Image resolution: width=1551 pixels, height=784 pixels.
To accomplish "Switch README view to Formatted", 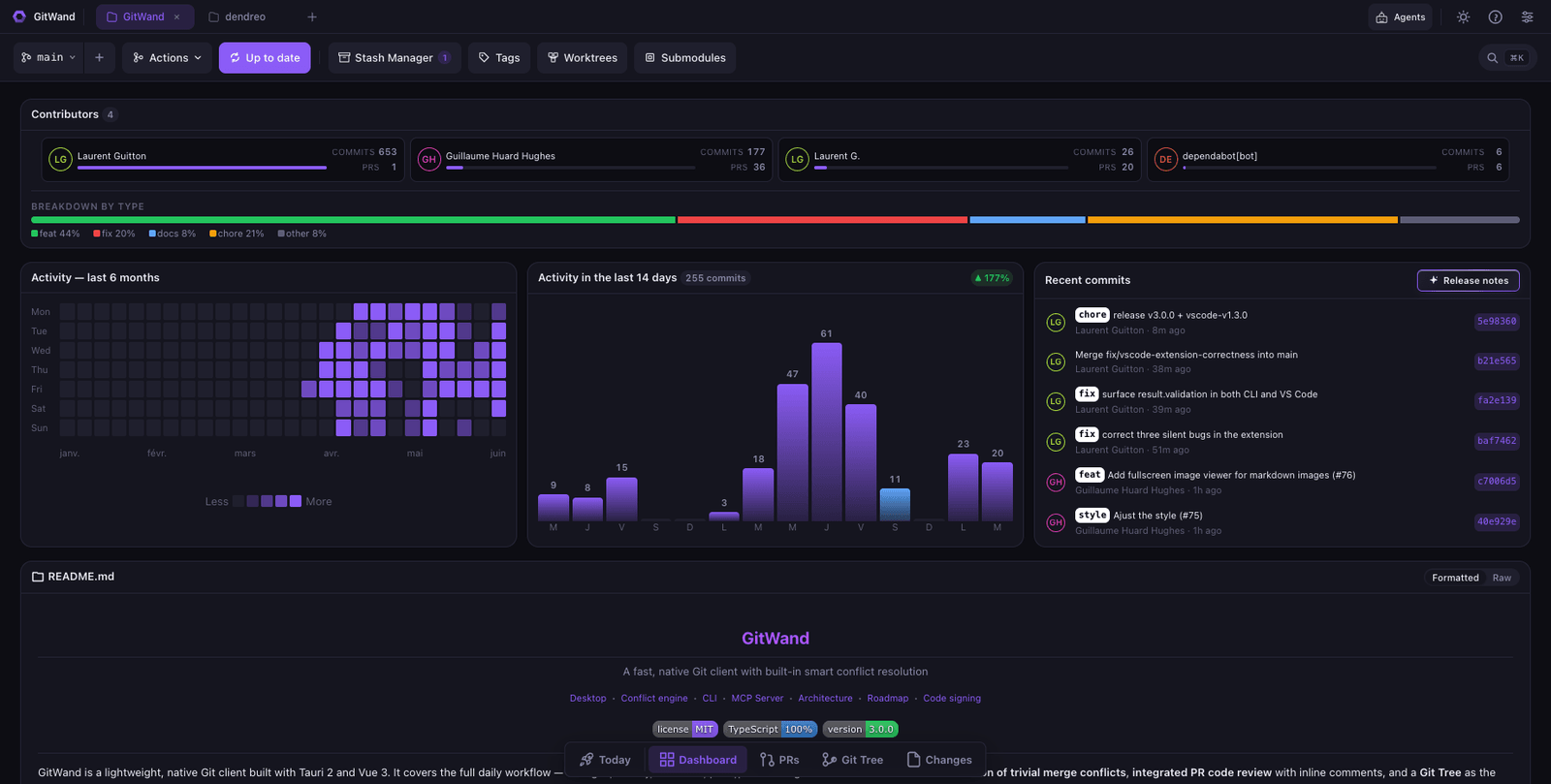I will [x=1455, y=578].
